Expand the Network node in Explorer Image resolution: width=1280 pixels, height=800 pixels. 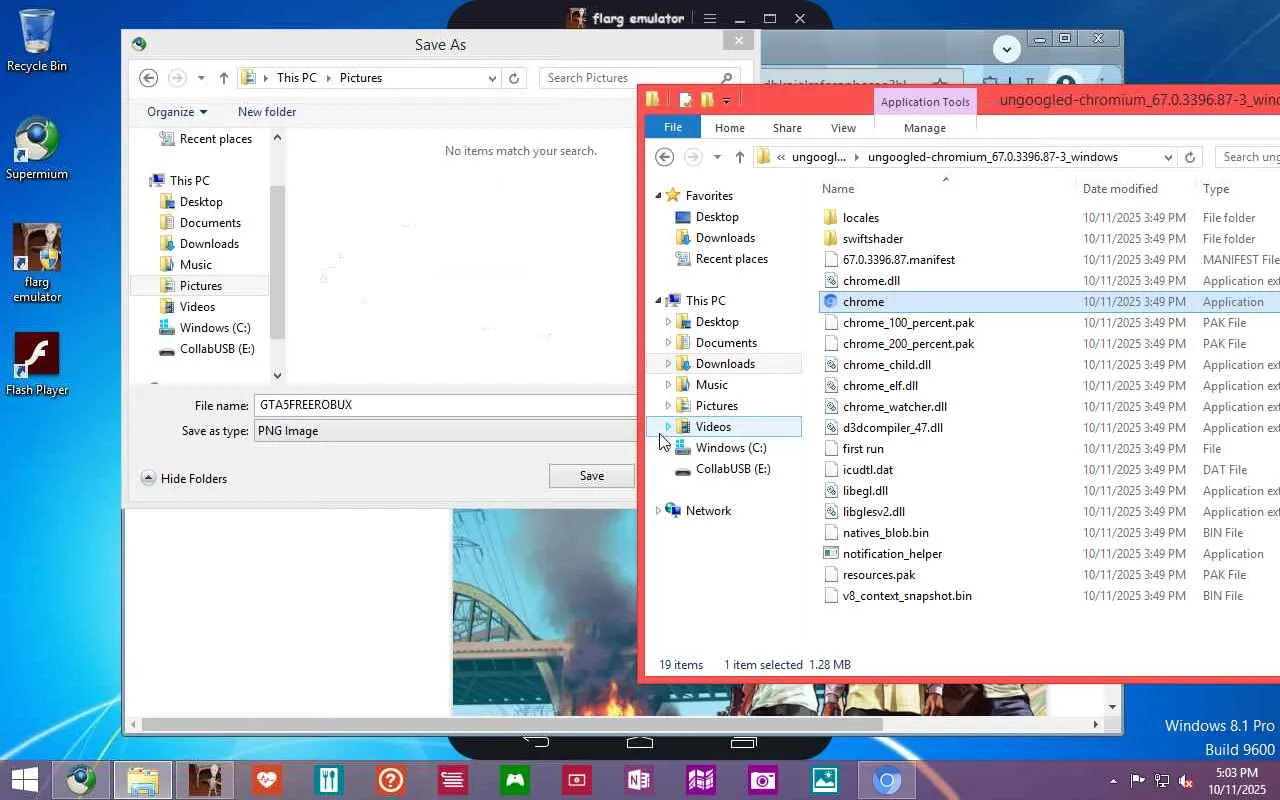[658, 511]
